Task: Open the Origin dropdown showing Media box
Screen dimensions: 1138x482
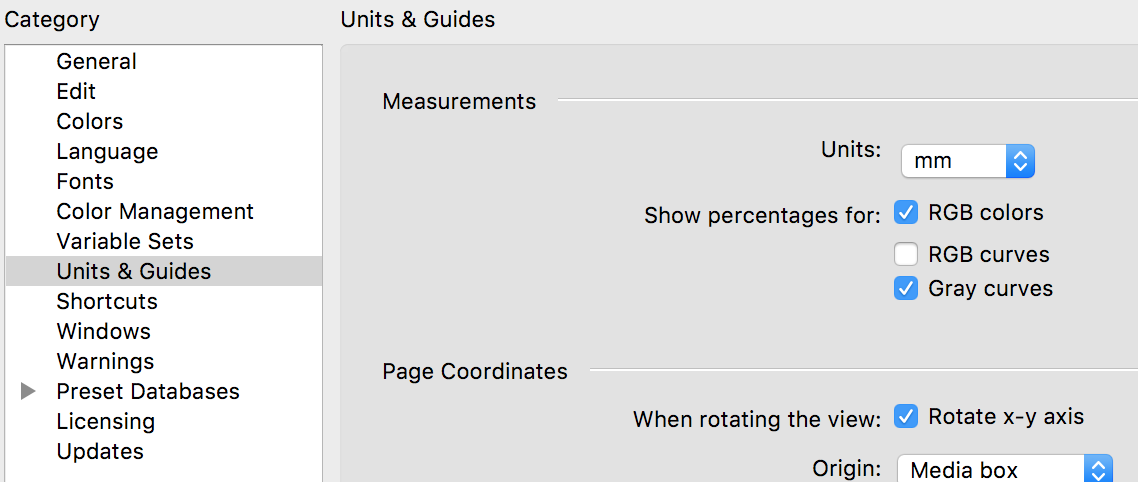Action: (x=1004, y=469)
